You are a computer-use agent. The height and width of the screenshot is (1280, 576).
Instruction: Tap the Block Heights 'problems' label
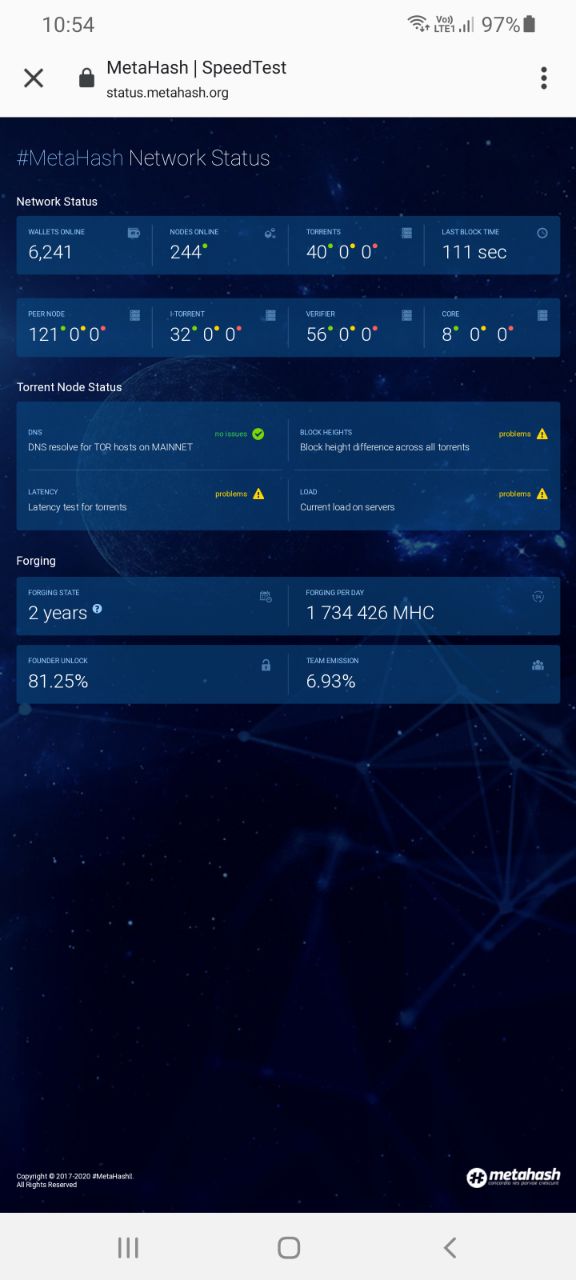pyautogui.click(x=515, y=434)
